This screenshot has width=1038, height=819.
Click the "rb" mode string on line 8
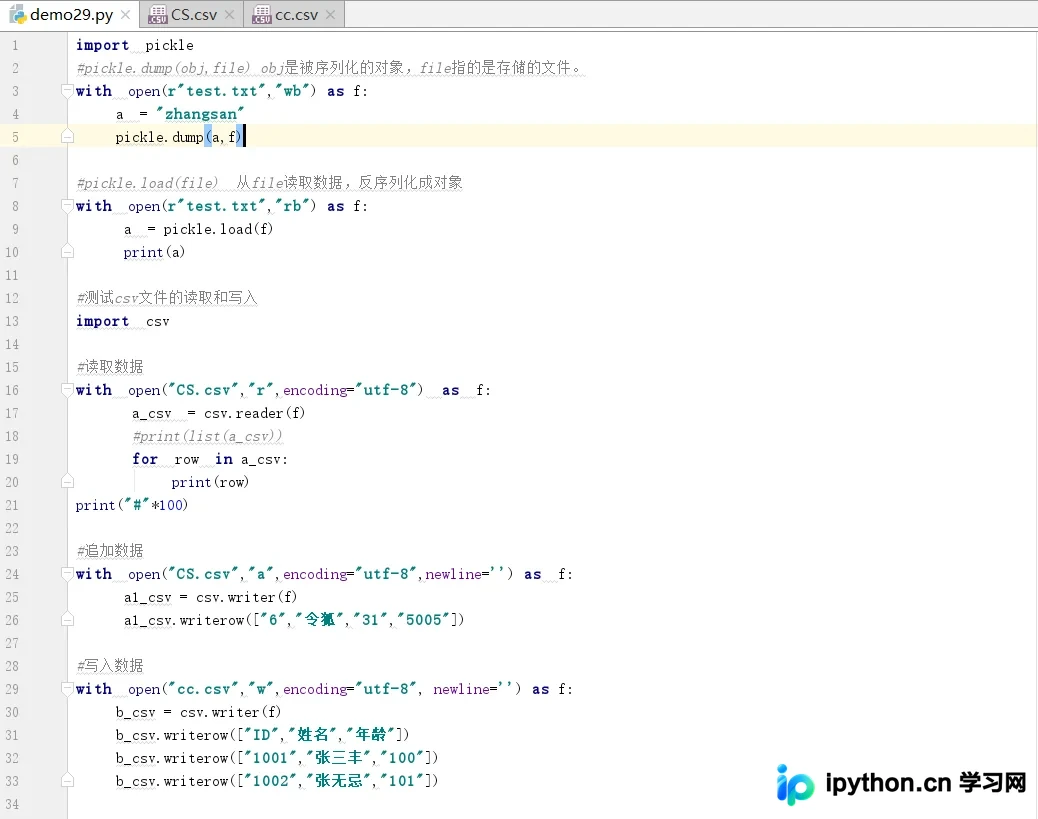(x=292, y=206)
